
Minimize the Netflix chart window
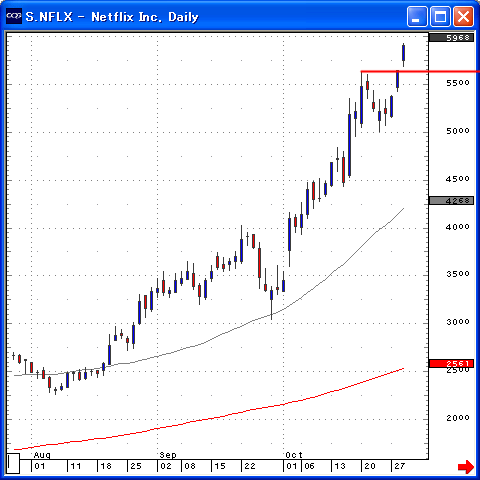pyautogui.click(x=416, y=16)
